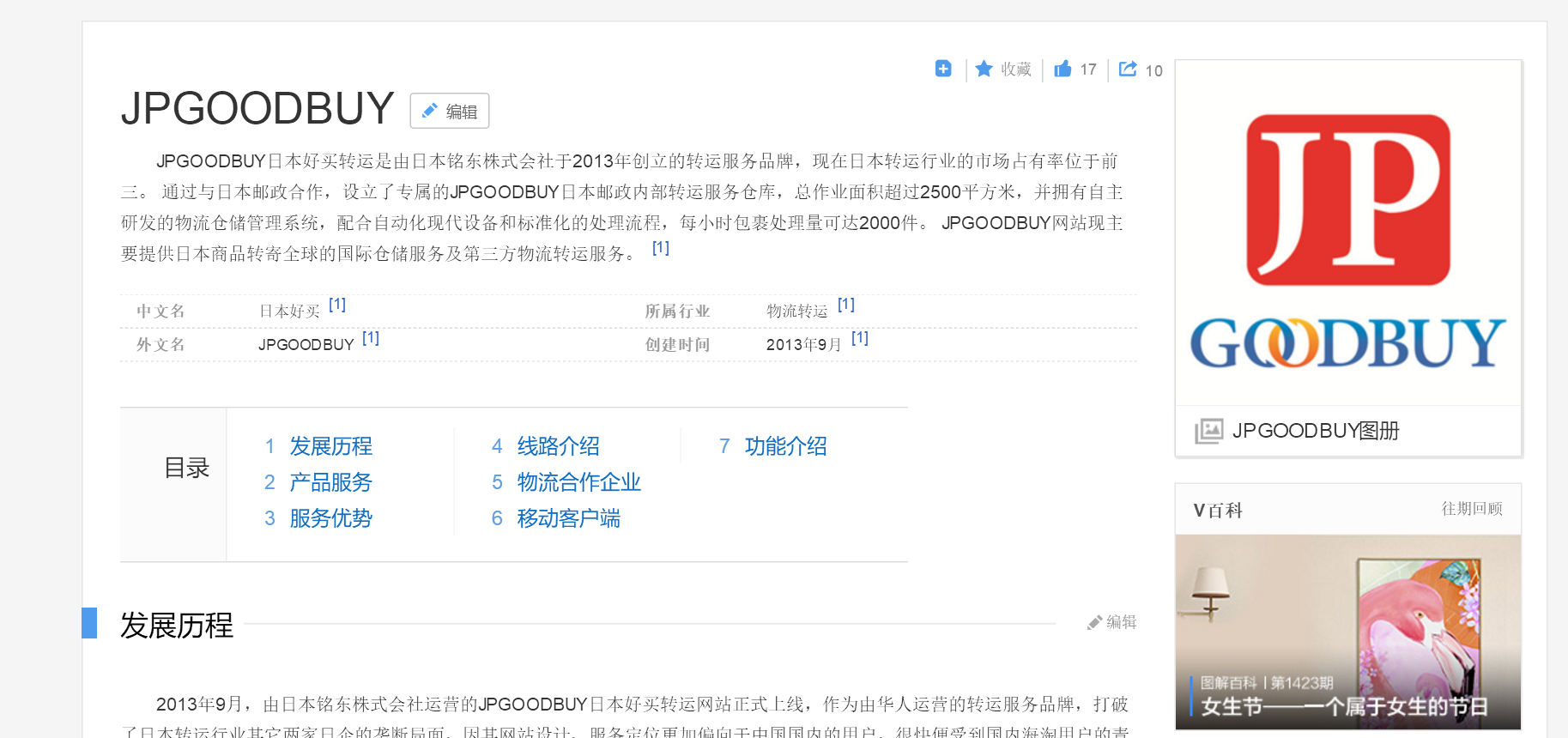
Task: Click the 10 shares count
Action: point(1153,71)
